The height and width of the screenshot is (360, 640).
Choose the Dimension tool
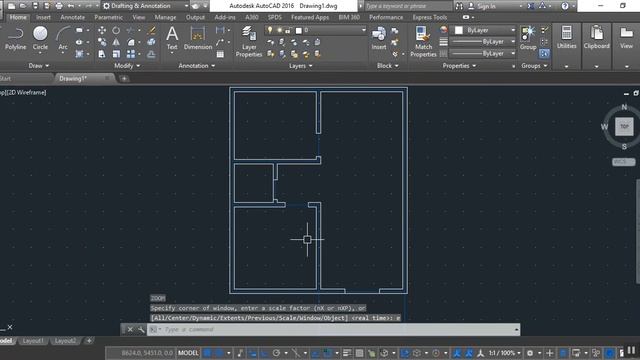tap(198, 38)
